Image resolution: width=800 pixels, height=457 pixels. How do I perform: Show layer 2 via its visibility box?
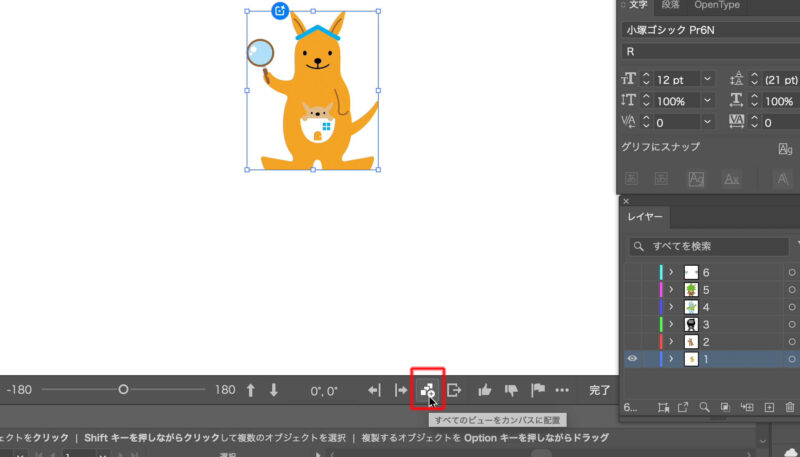tap(632, 341)
